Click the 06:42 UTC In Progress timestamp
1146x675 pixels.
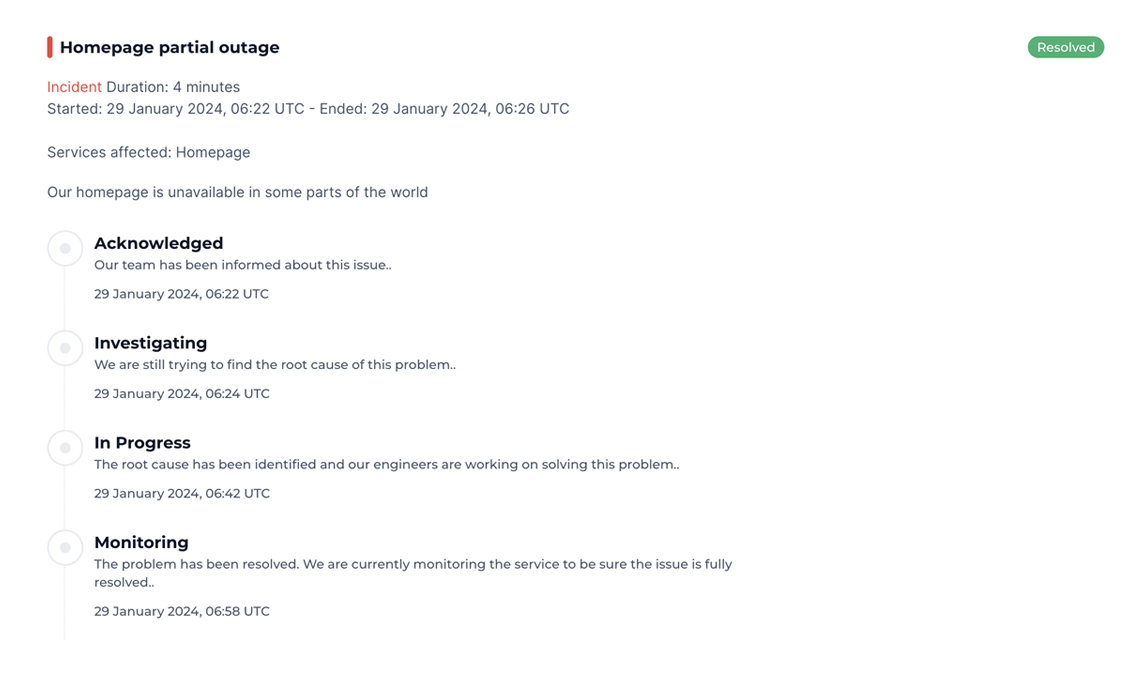pyautogui.click(x=182, y=493)
